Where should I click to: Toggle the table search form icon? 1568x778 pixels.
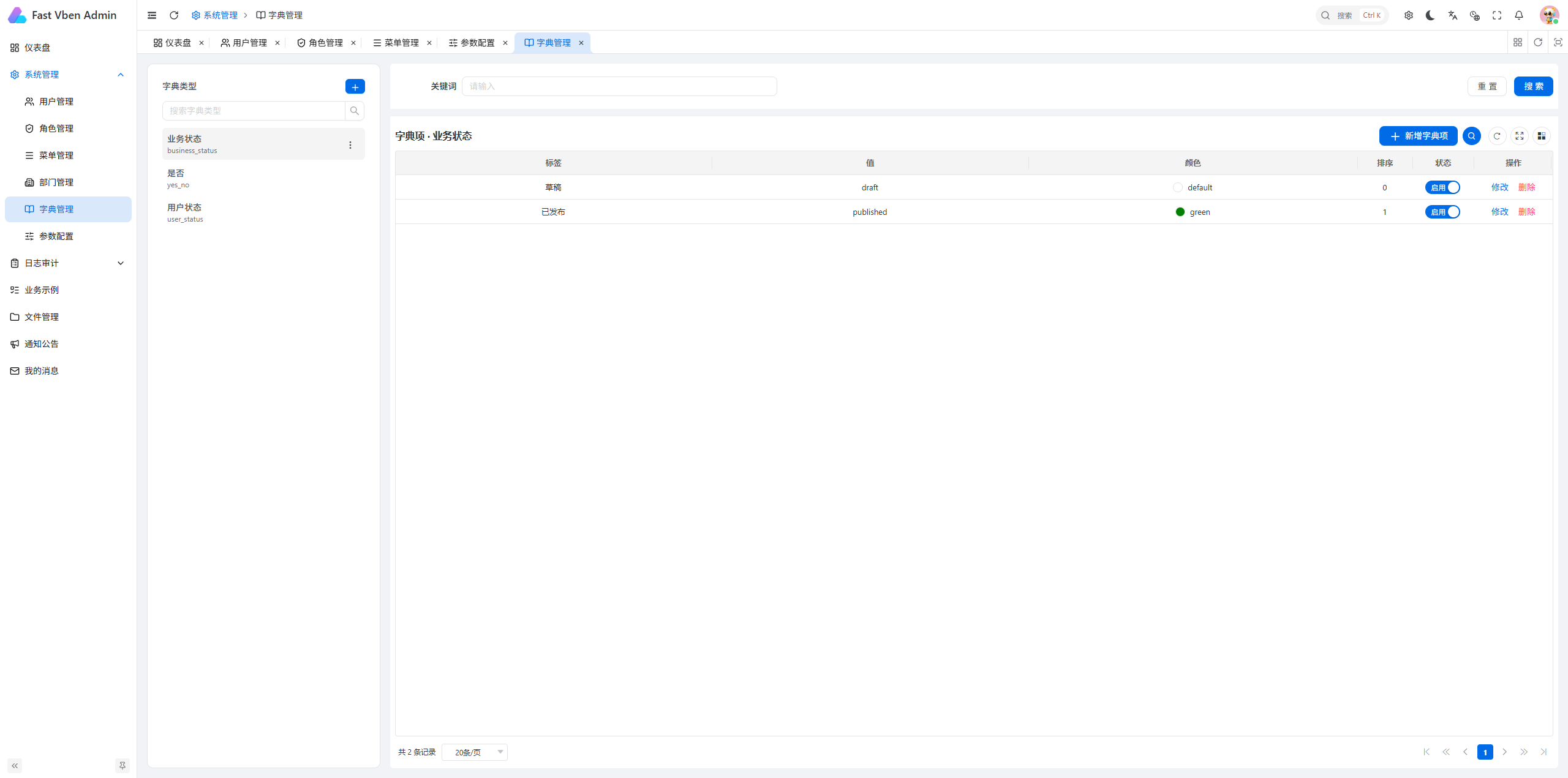[x=1471, y=136]
